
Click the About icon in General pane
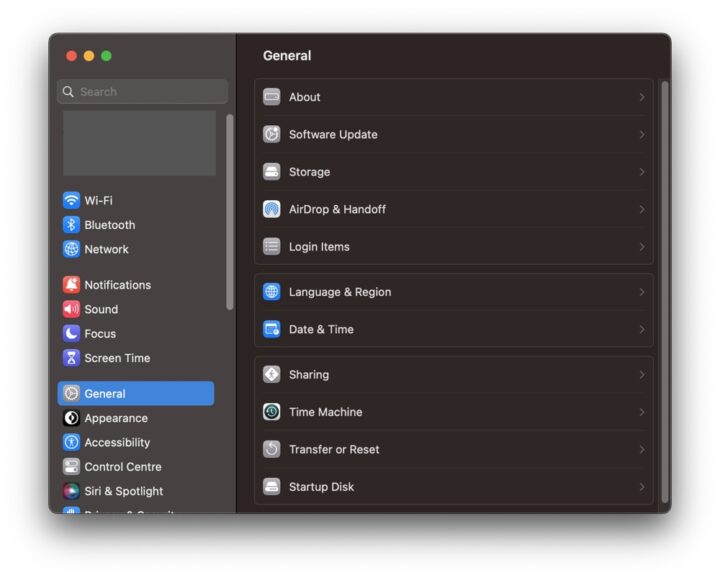pyautogui.click(x=271, y=97)
